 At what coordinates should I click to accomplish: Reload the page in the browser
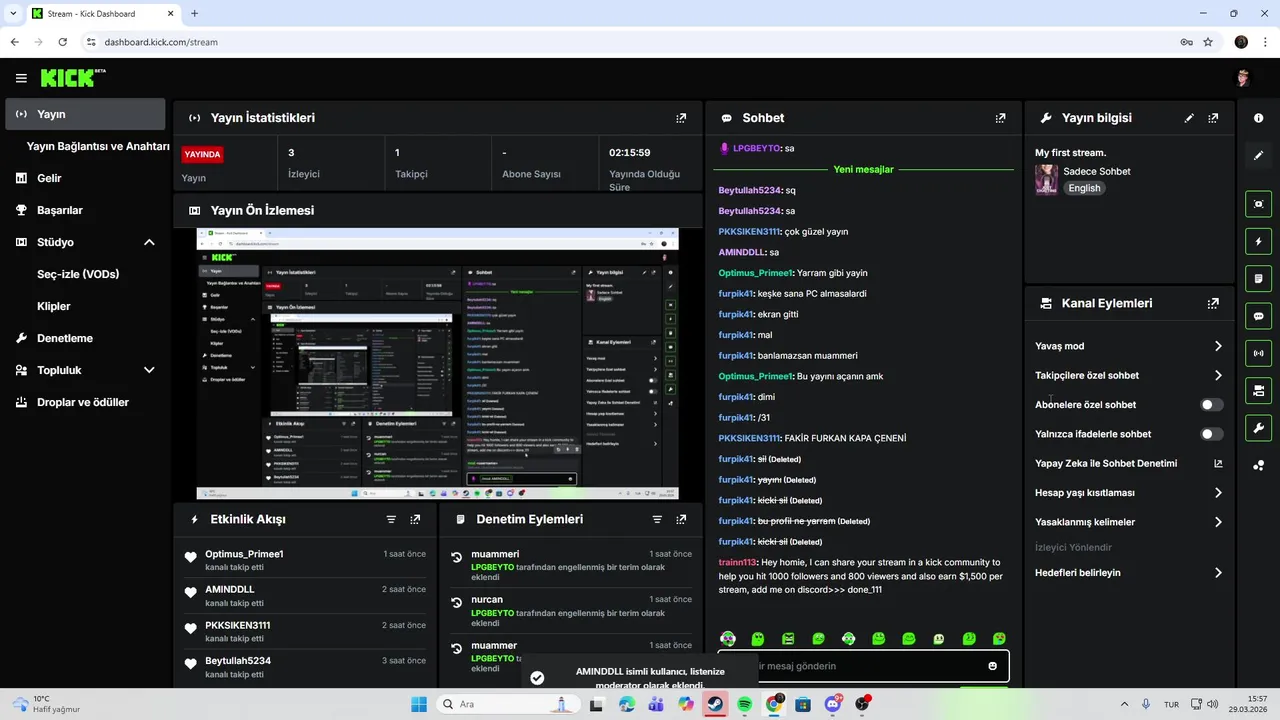pos(62,42)
